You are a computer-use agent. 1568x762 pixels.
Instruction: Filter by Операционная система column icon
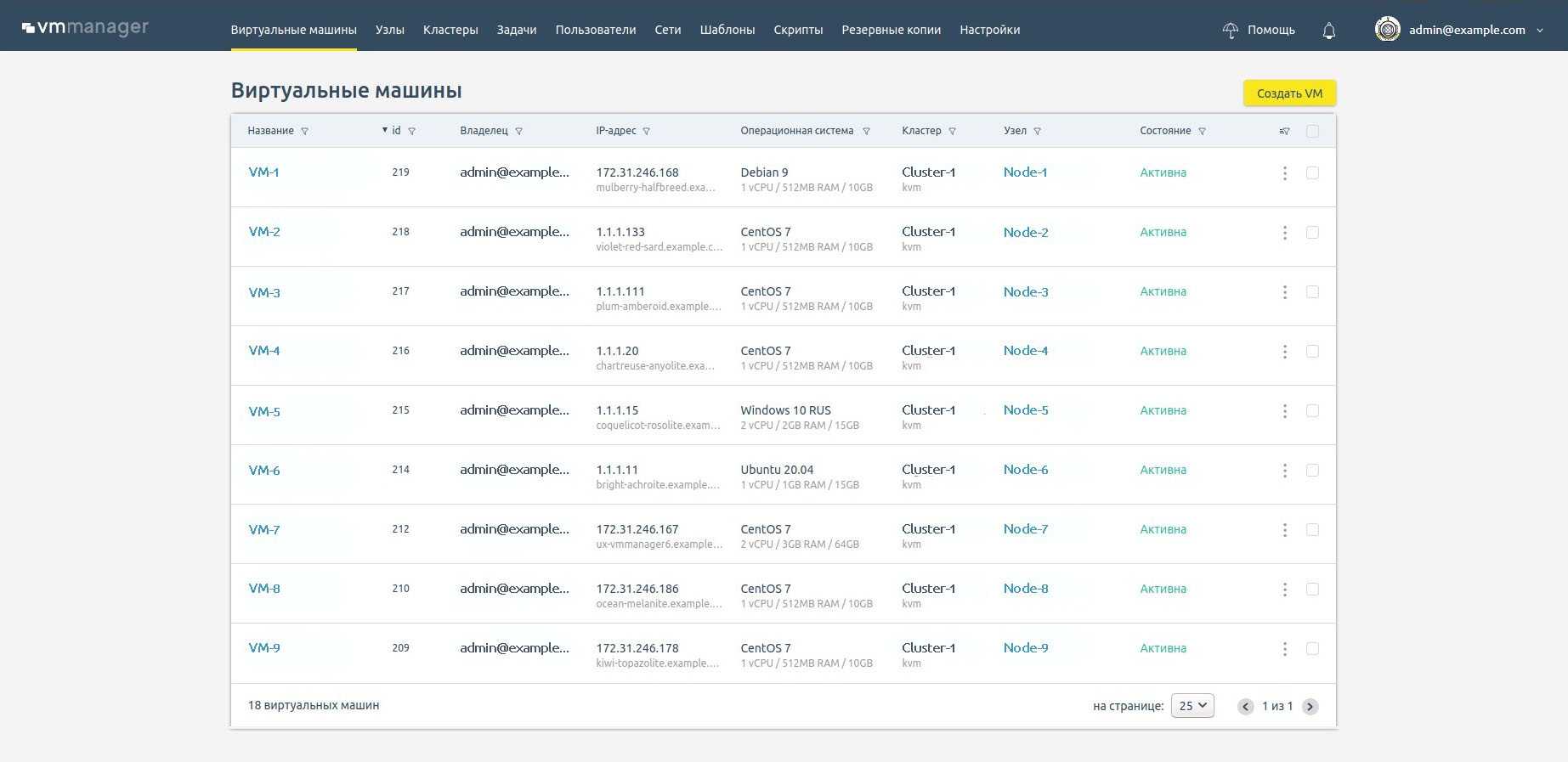[867, 132]
